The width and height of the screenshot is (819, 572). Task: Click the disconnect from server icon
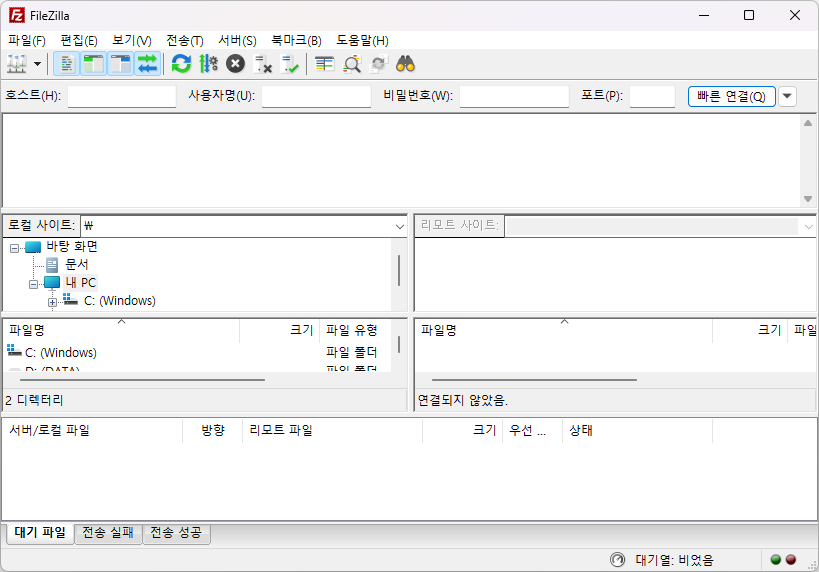263,64
